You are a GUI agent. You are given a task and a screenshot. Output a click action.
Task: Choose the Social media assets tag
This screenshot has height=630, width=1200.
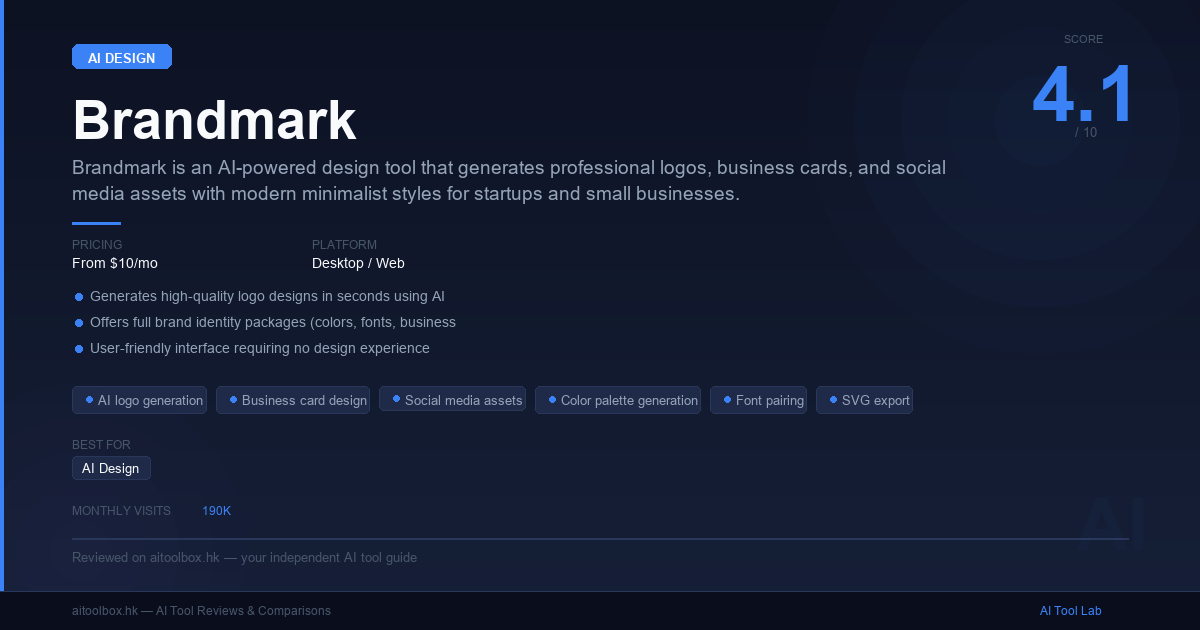[452, 400]
